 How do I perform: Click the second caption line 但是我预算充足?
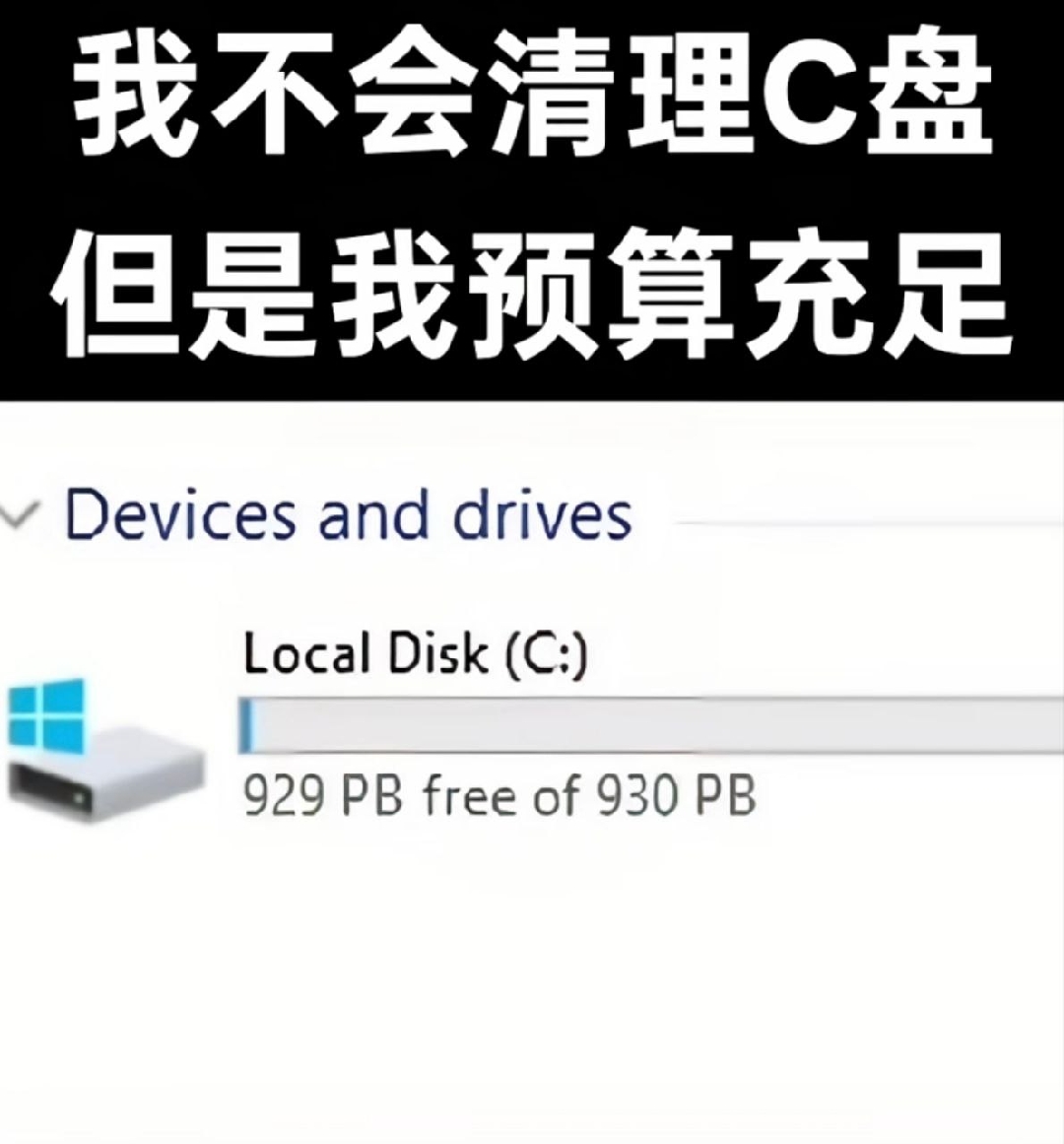[532, 294]
